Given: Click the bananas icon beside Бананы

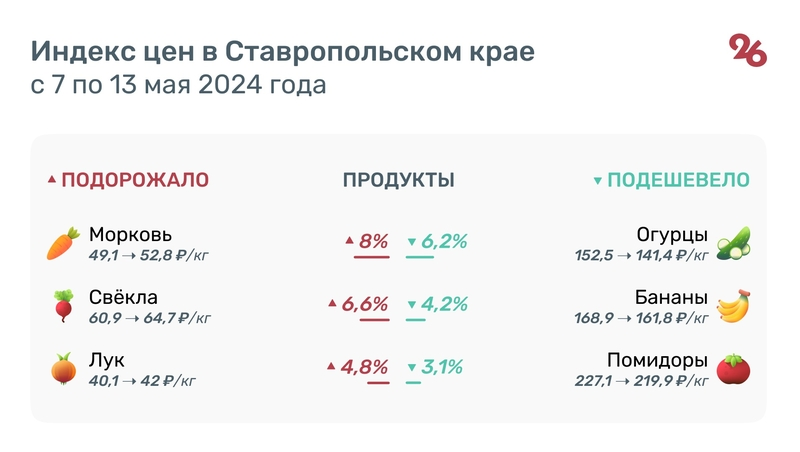Looking at the screenshot, I should pos(734,306).
